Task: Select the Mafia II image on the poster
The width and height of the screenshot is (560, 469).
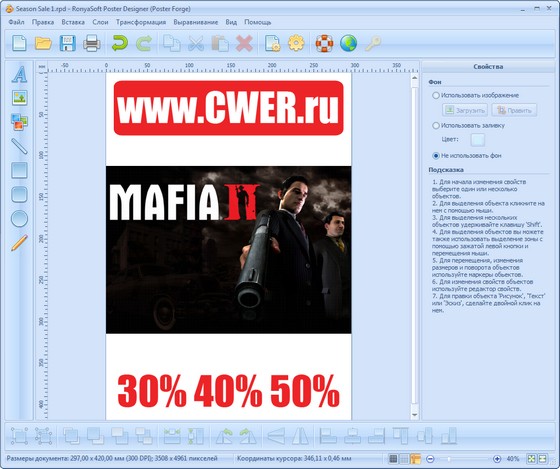Action: click(x=229, y=250)
